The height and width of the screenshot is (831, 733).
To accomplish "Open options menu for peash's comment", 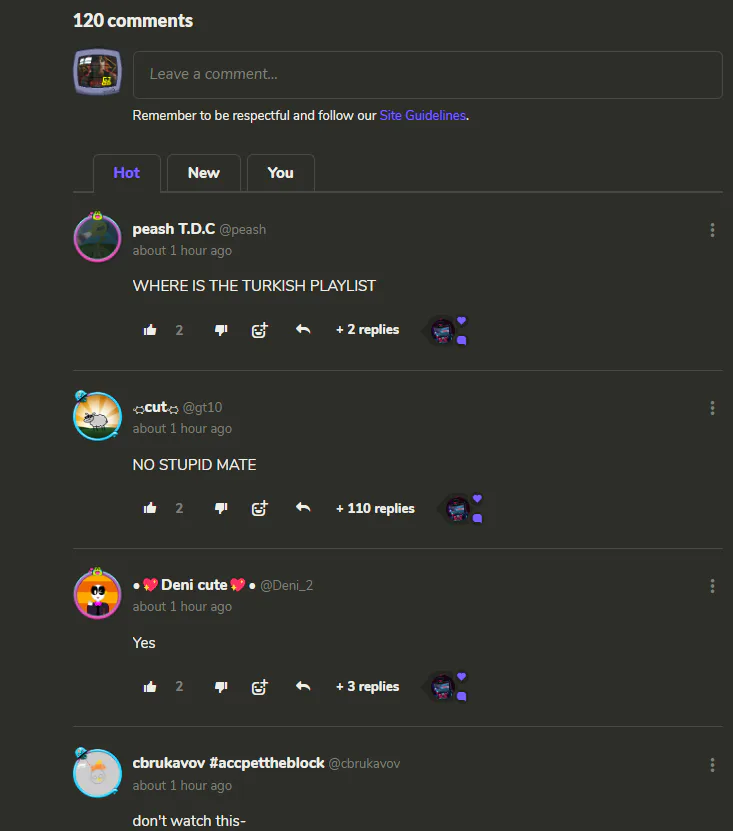I will click(x=712, y=230).
